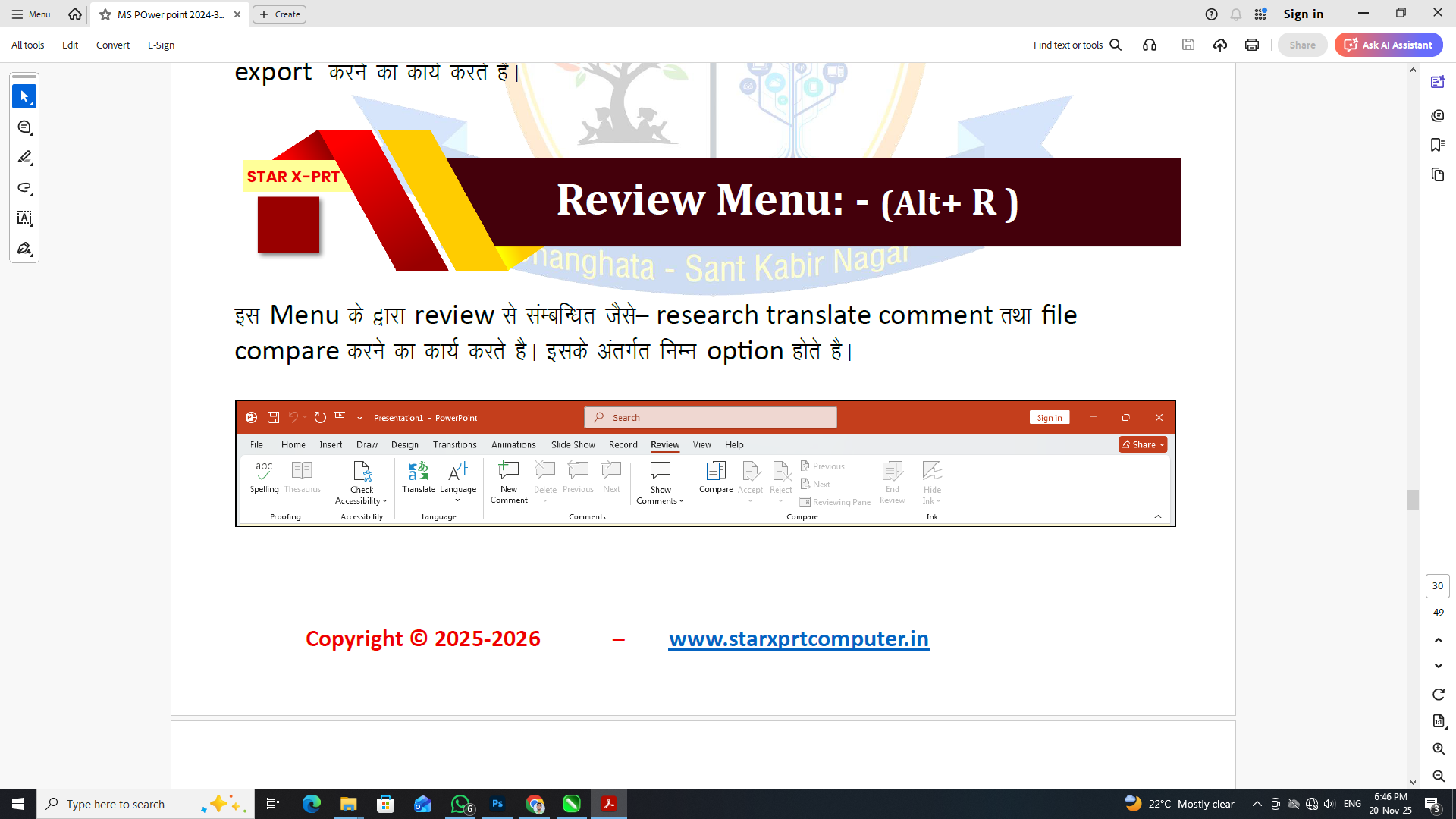1456x819 pixels.
Task: Select the Draw pencil annotation tool
Action: click(24, 157)
